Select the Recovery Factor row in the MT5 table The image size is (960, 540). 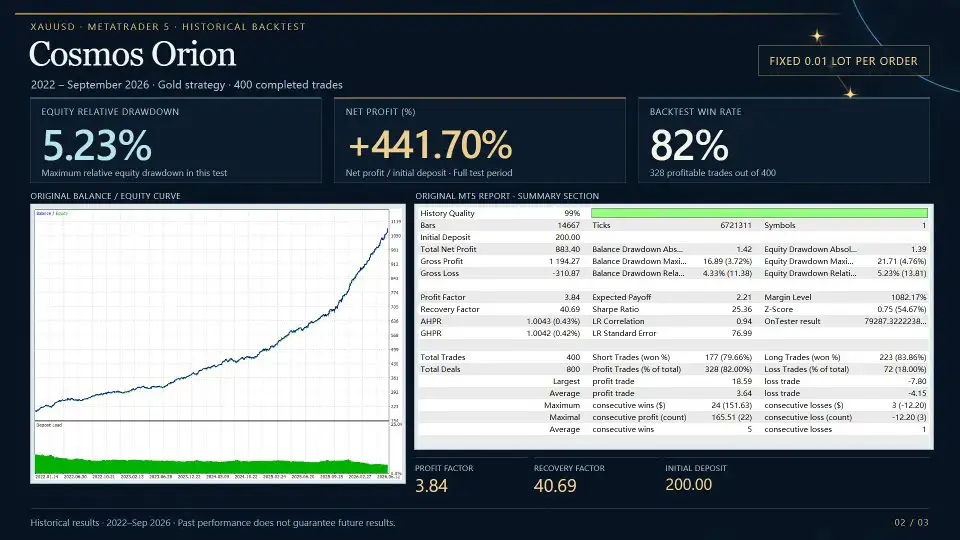(x=500, y=309)
